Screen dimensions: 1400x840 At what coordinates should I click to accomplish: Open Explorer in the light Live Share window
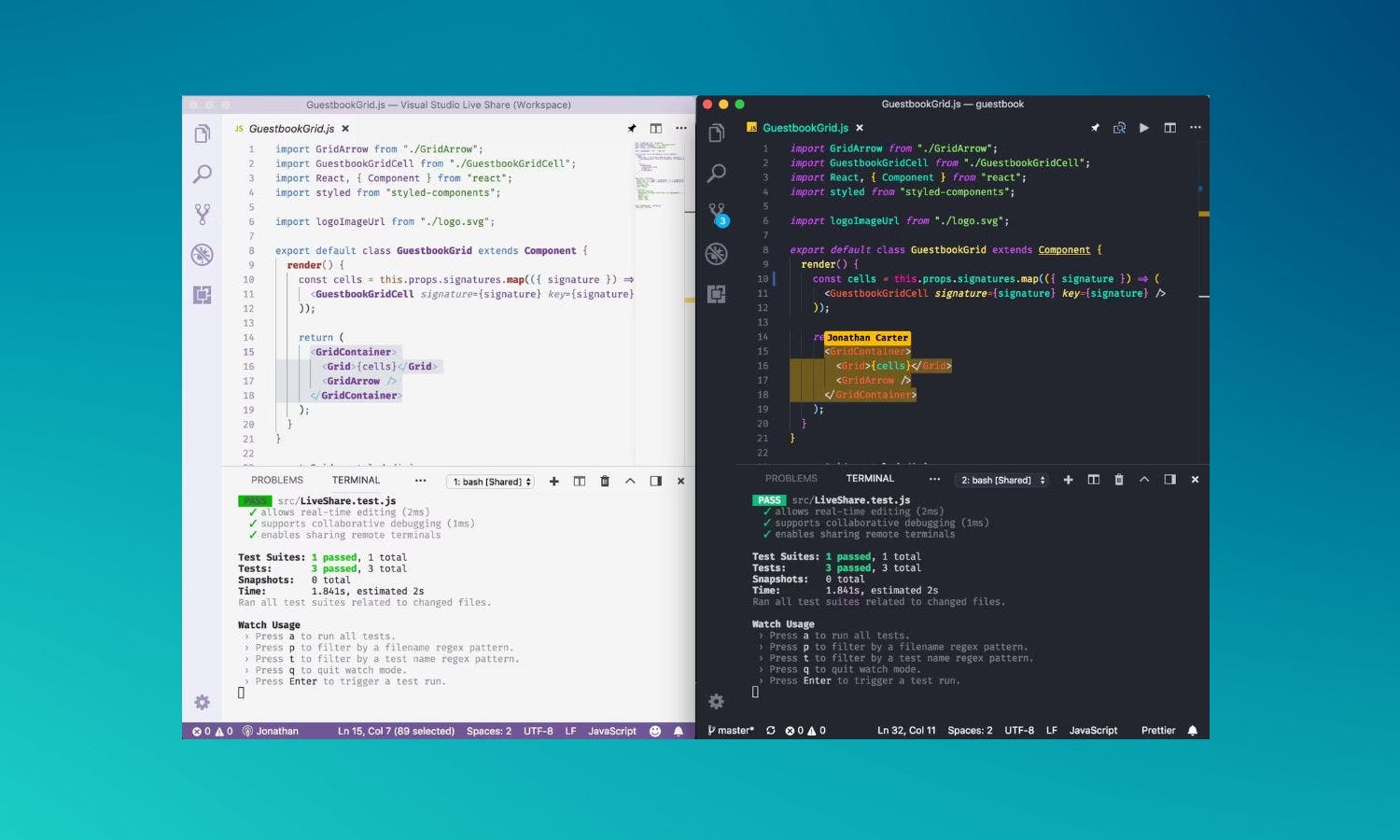[x=202, y=134]
